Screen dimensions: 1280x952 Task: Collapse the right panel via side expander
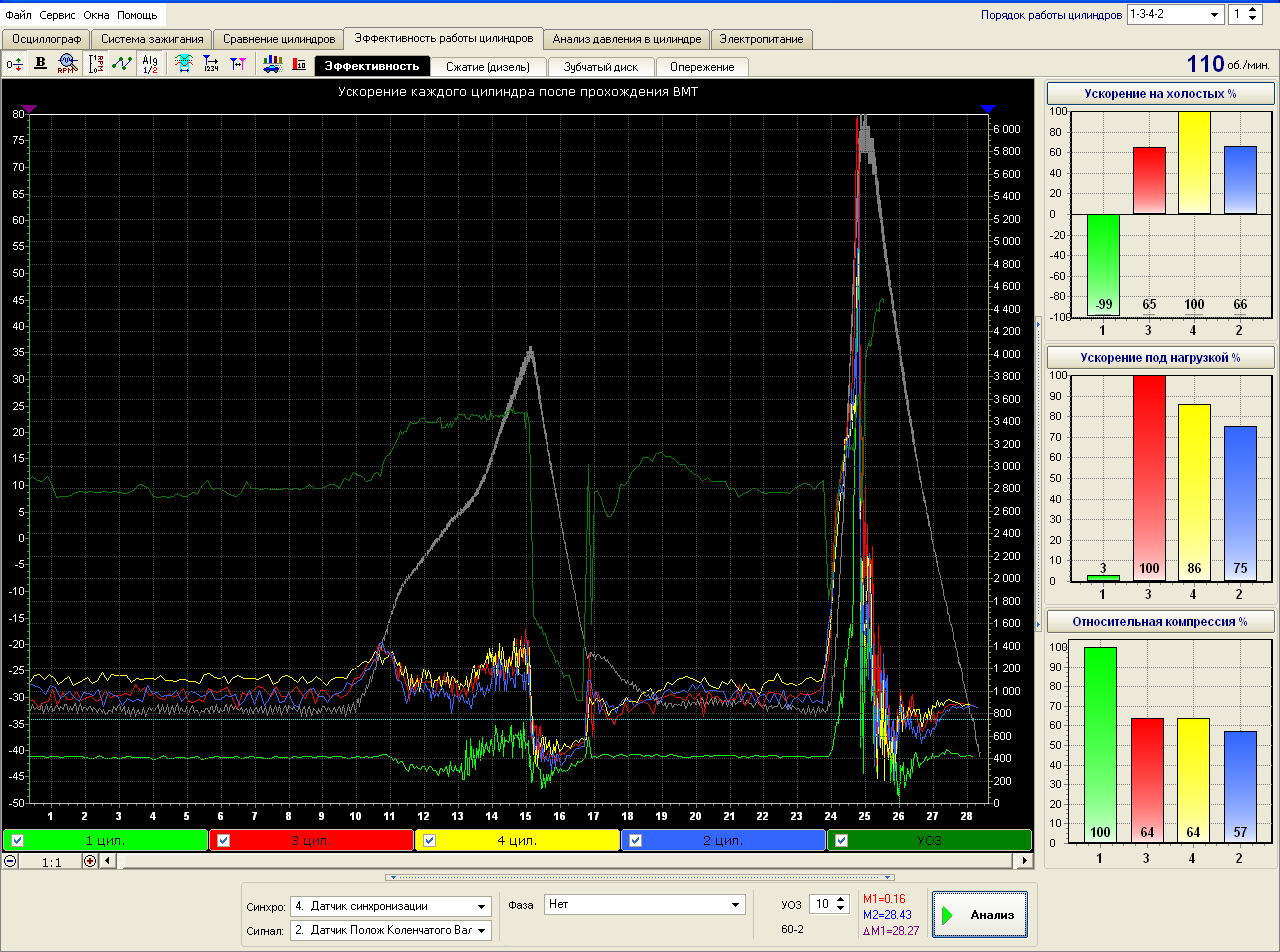tap(1039, 476)
